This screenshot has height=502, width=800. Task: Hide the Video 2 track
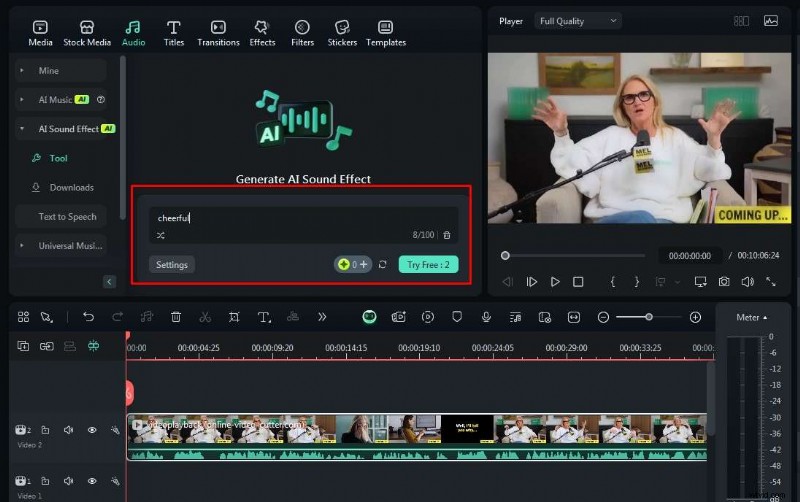click(x=92, y=430)
